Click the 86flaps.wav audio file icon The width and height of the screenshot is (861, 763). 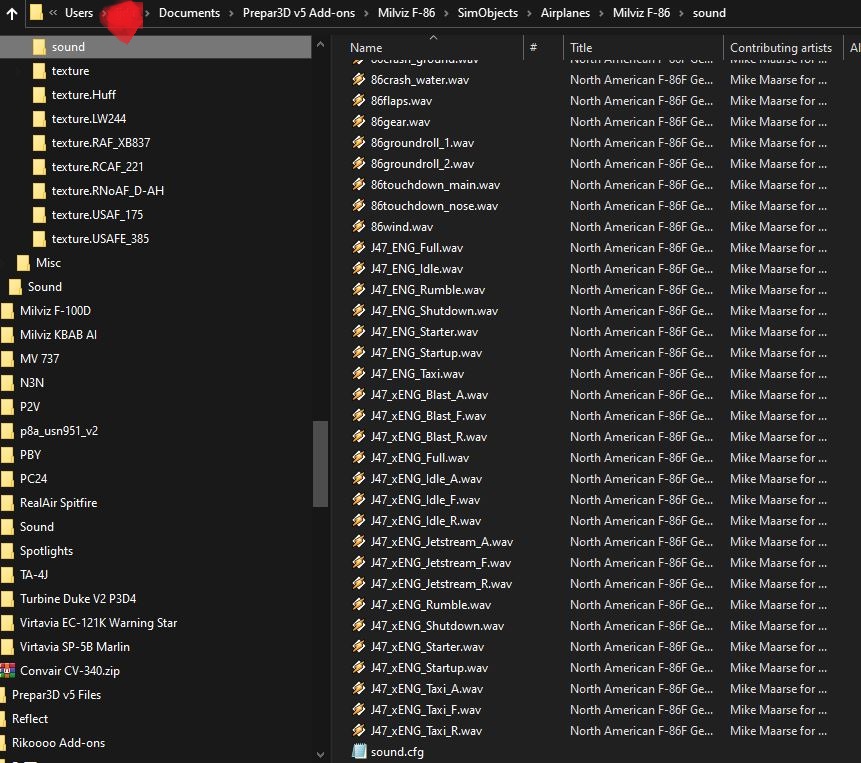coord(359,100)
